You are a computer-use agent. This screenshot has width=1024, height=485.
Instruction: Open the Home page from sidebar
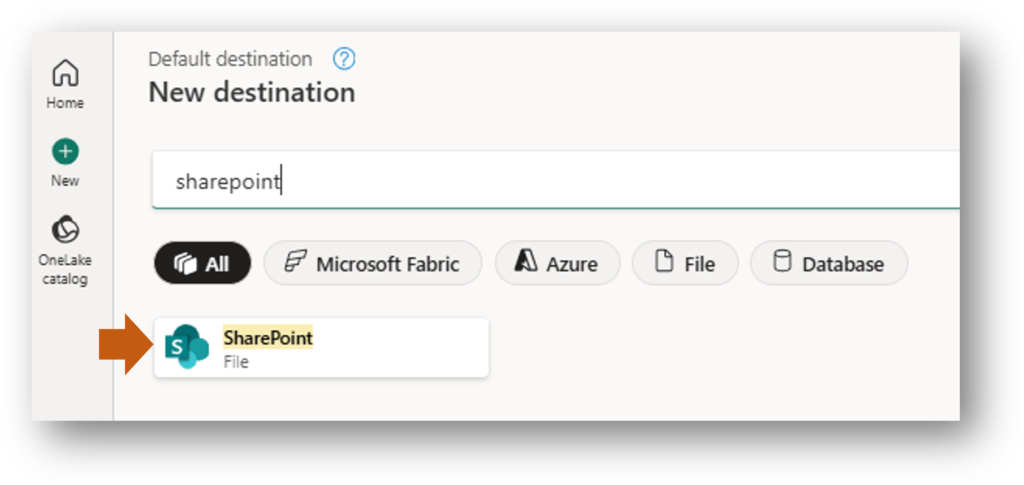[65, 84]
